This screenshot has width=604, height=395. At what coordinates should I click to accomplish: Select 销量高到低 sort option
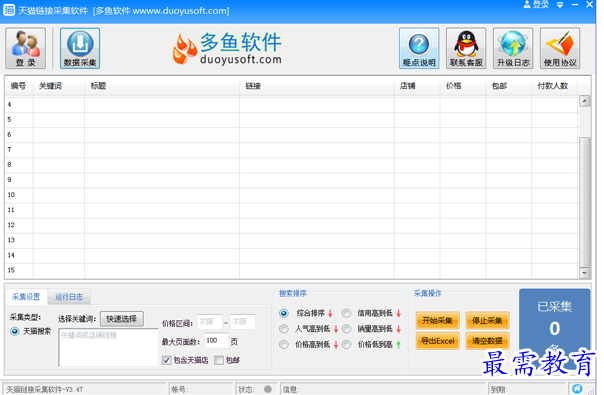[346, 329]
